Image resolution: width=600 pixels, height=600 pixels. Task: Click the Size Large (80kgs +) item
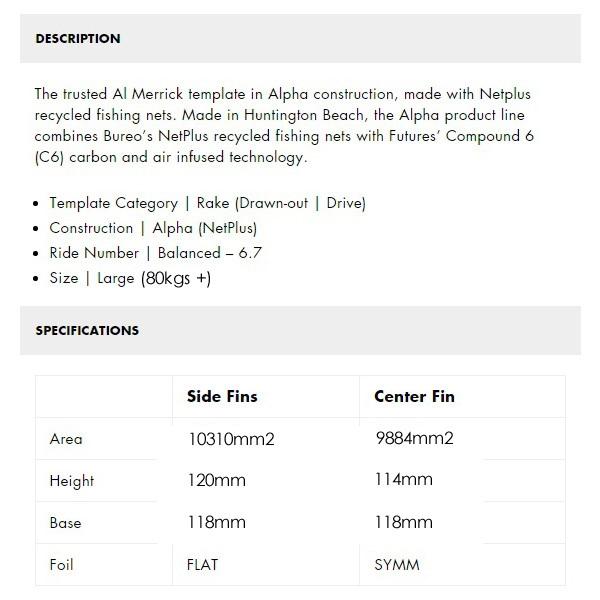coord(130,278)
